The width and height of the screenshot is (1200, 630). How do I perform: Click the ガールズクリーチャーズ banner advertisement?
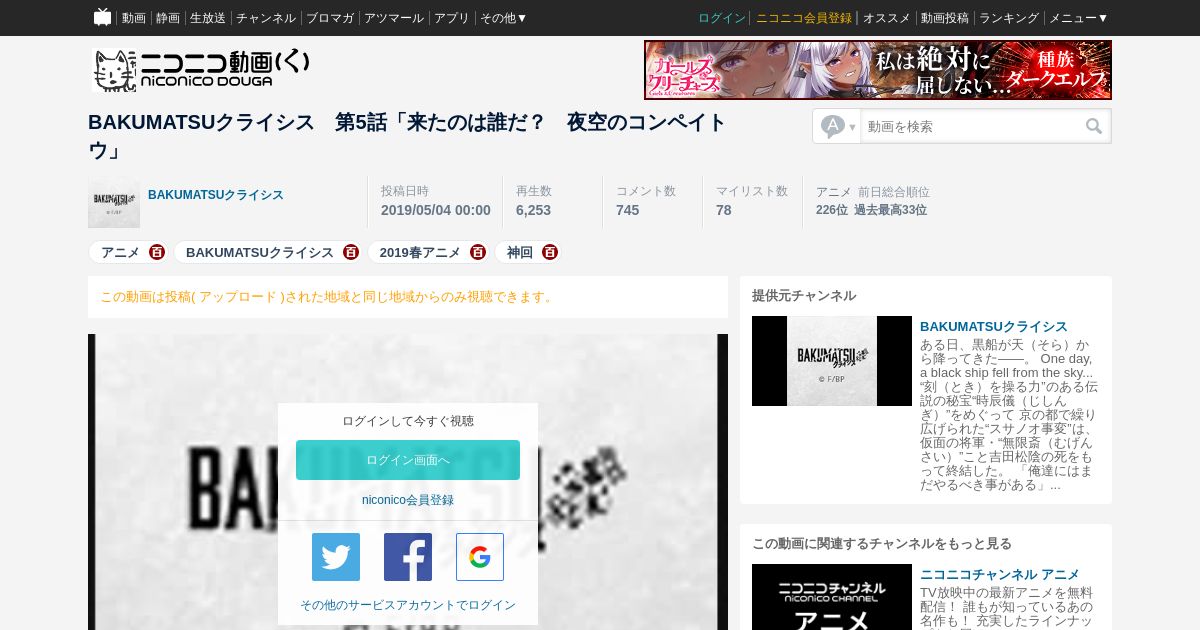(x=878, y=70)
